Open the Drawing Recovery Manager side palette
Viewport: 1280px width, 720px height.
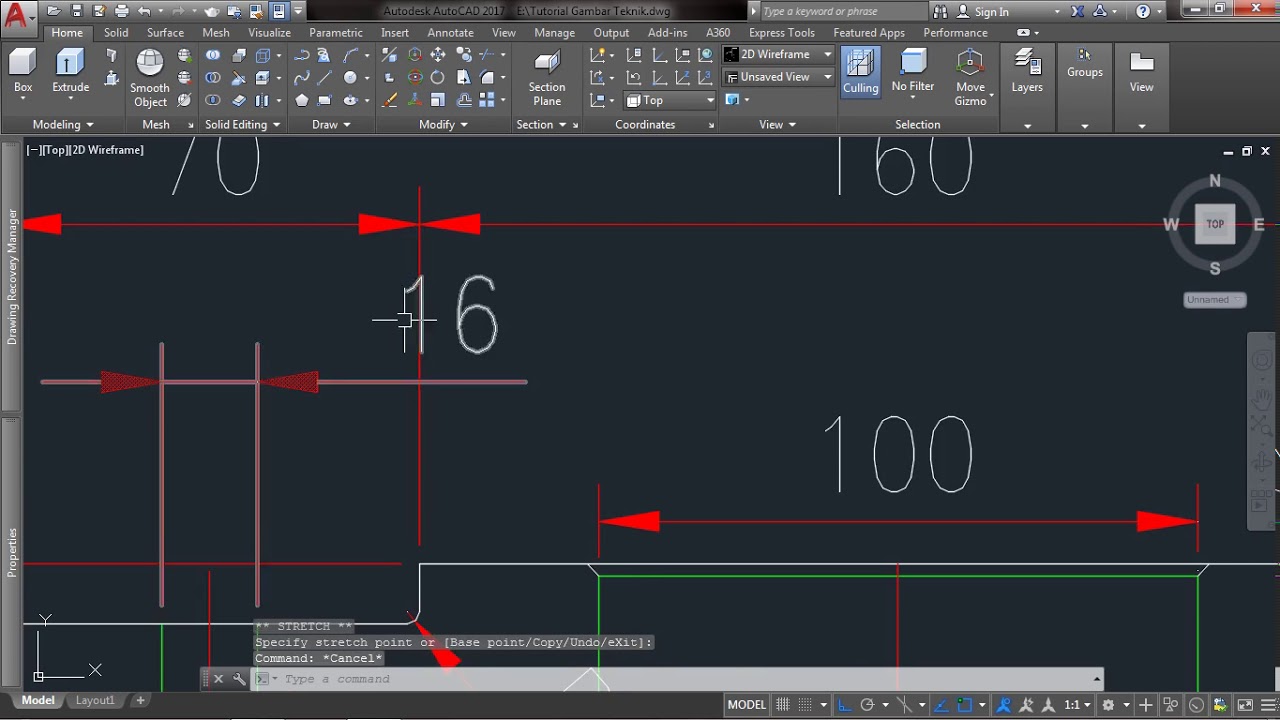coord(12,277)
